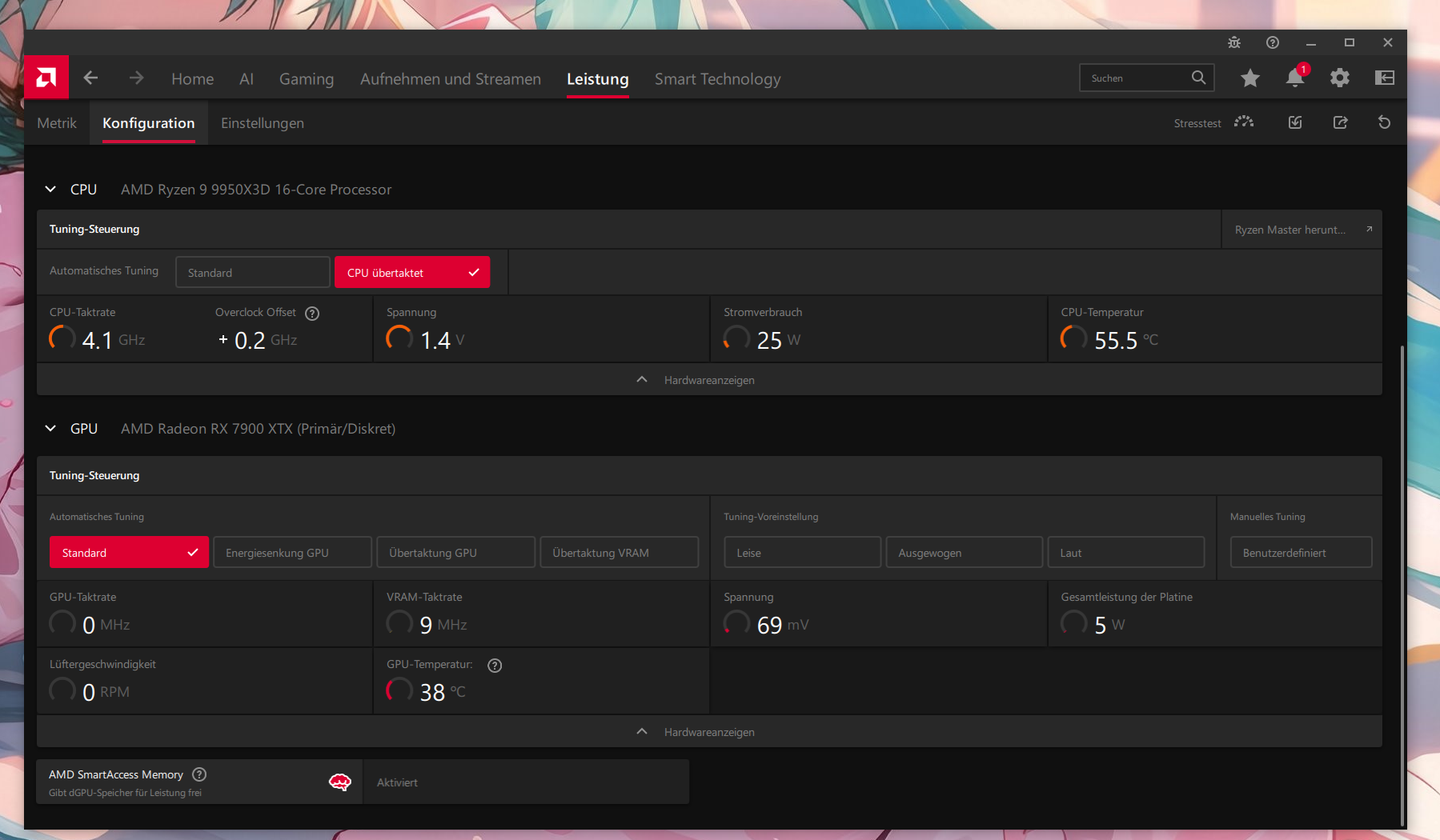Show GPU-Temperatur help tooltip

point(495,665)
